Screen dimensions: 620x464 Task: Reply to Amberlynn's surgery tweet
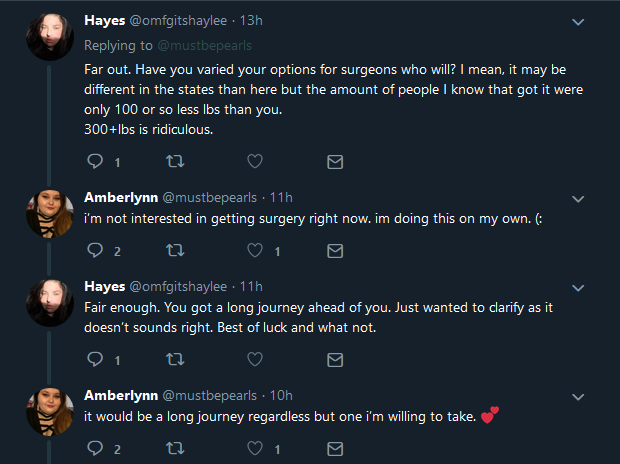coord(95,250)
